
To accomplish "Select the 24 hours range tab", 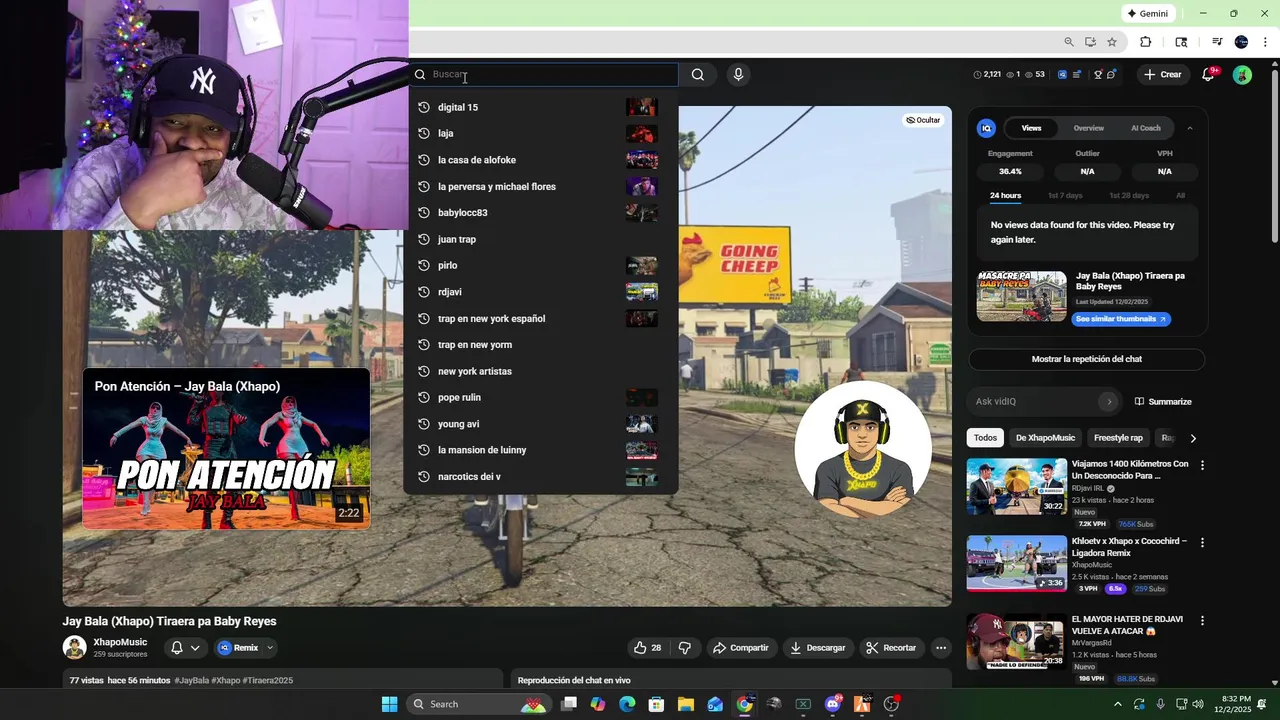I will pyautogui.click(x=1005, y=195).
